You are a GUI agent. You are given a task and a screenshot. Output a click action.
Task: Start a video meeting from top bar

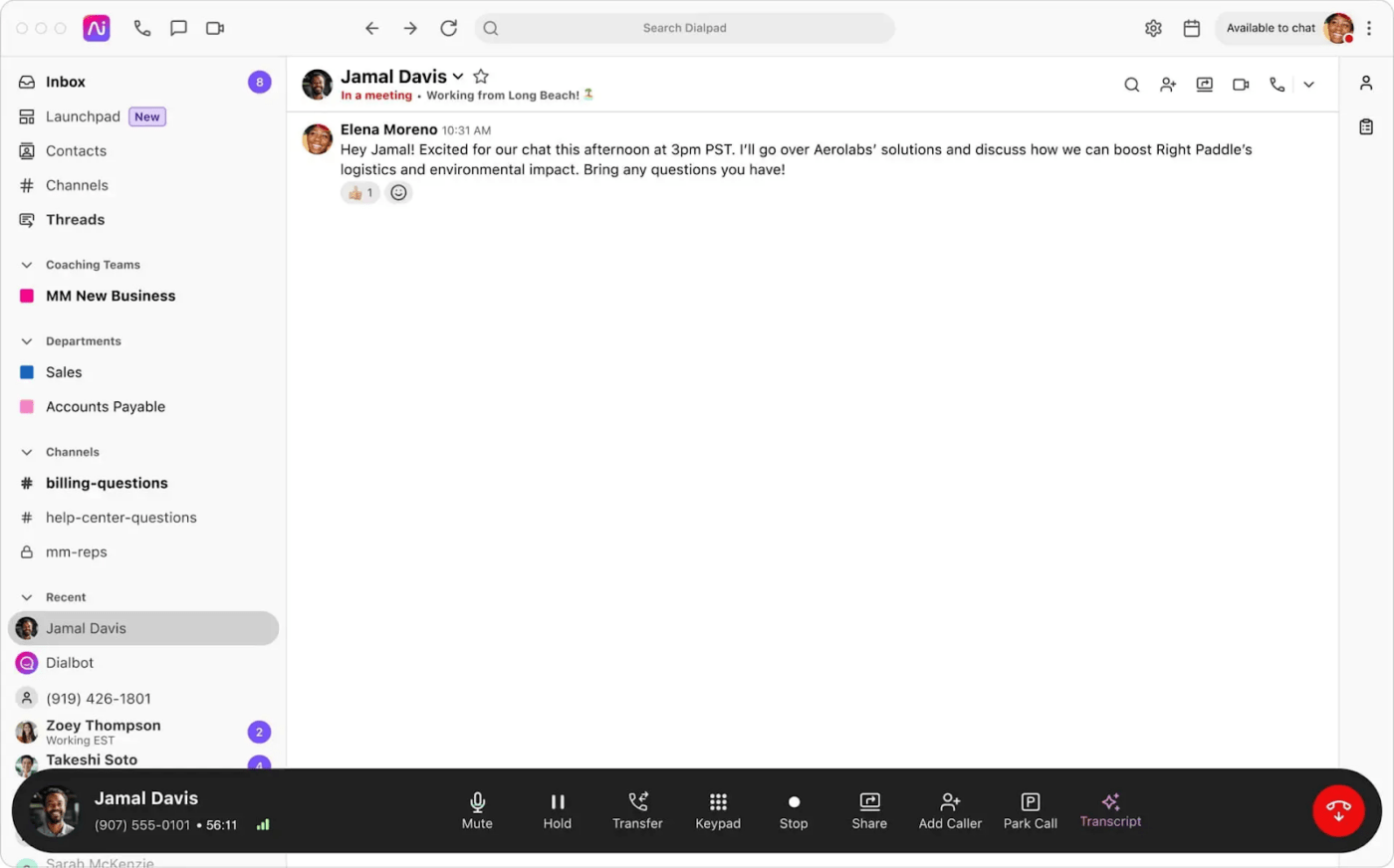215,28
